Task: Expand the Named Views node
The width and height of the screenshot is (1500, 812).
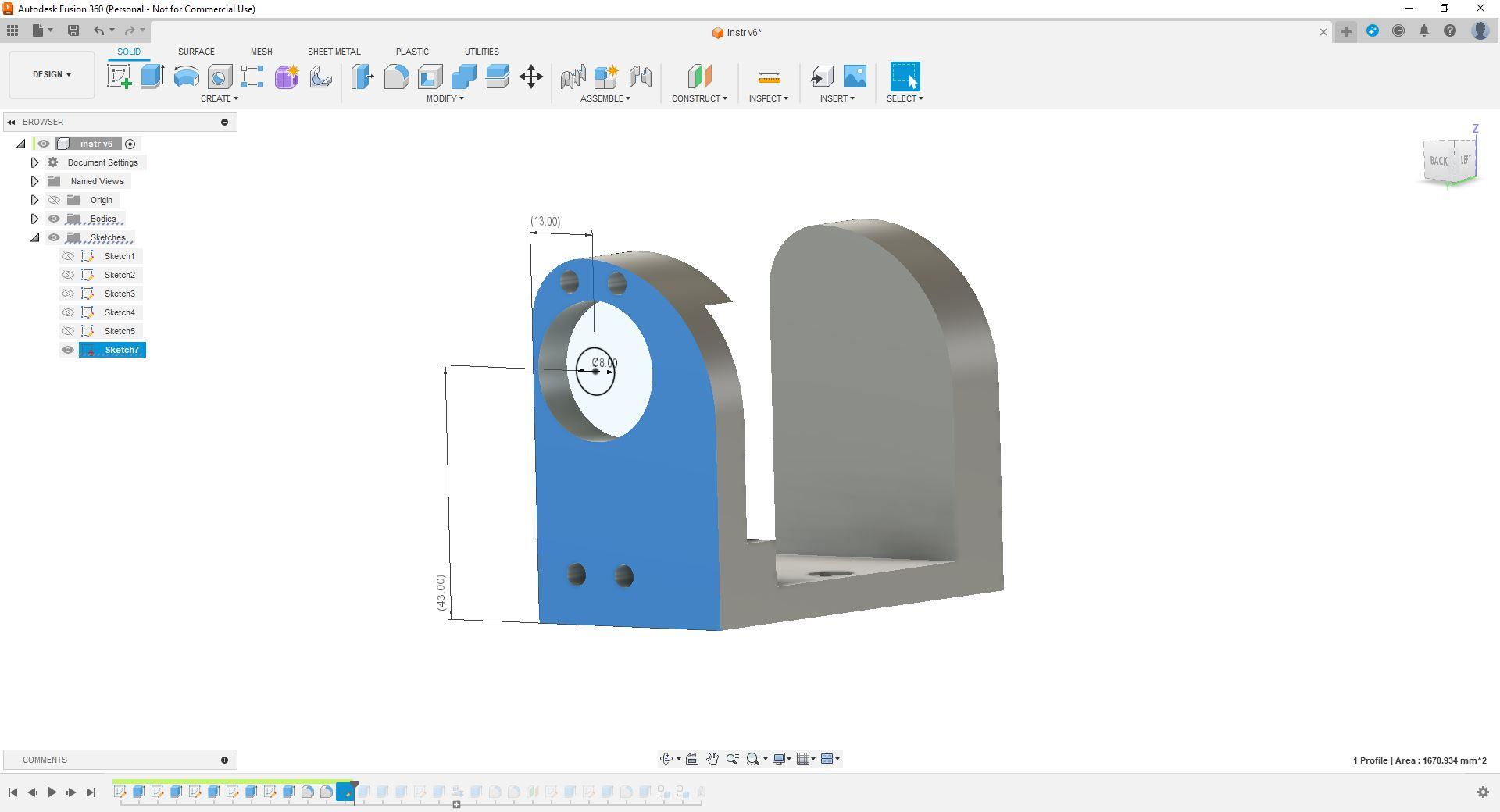Action: (x=34, y=181)
